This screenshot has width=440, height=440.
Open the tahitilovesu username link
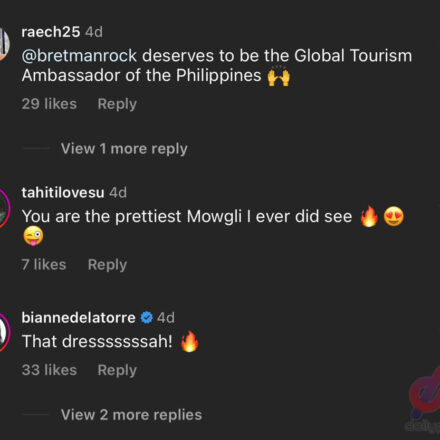click(x=63, y=193)
